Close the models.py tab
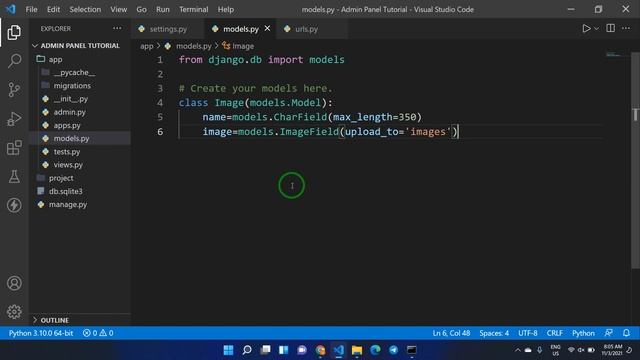640x360 pixels. tap(267, 28)
